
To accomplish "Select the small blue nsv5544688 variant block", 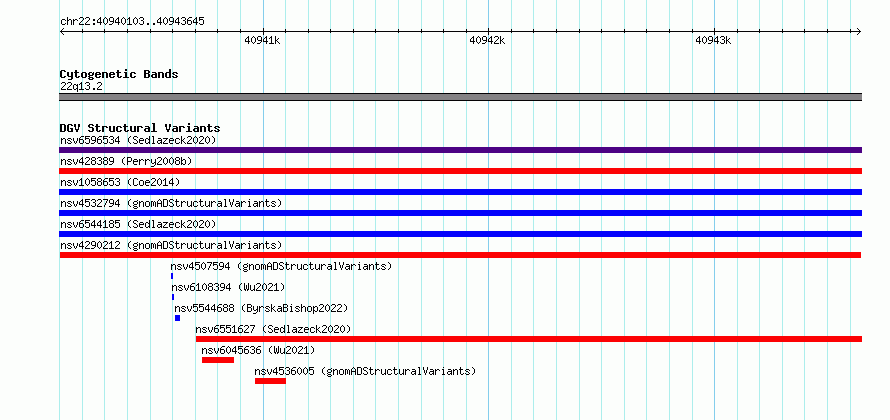I will click(178, 318).
